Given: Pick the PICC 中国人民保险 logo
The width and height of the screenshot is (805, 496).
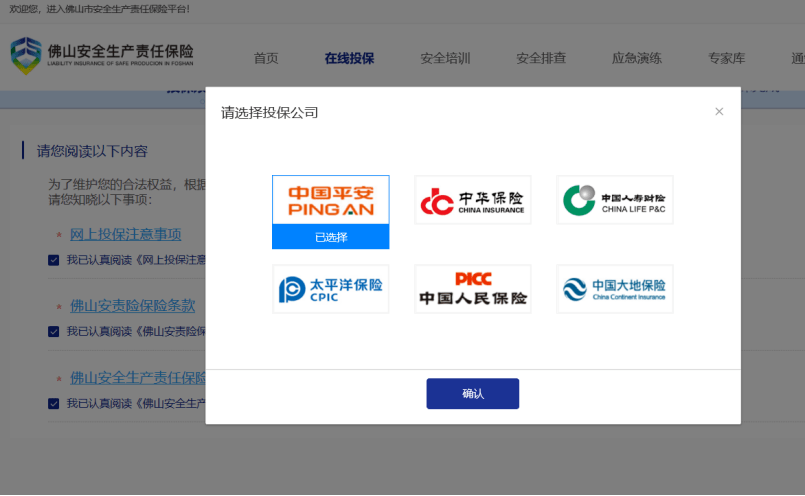Looking at the screenshot, I should (x=472, y=289).
